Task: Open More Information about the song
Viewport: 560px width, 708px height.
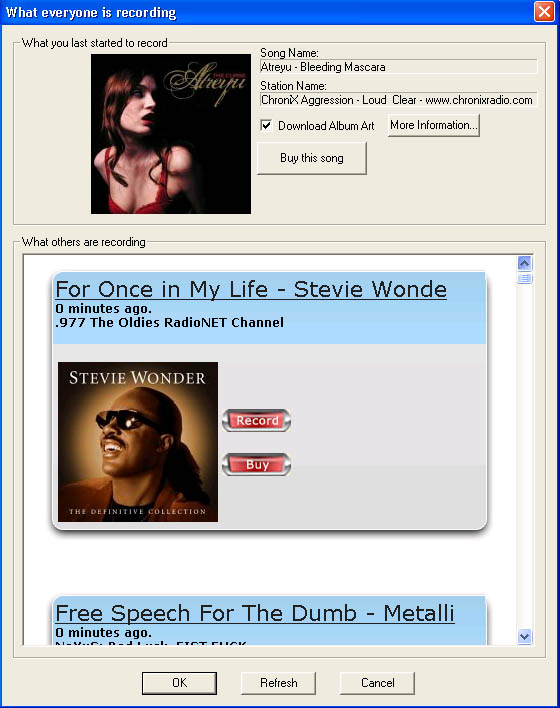Action: [x=434, y=125]
